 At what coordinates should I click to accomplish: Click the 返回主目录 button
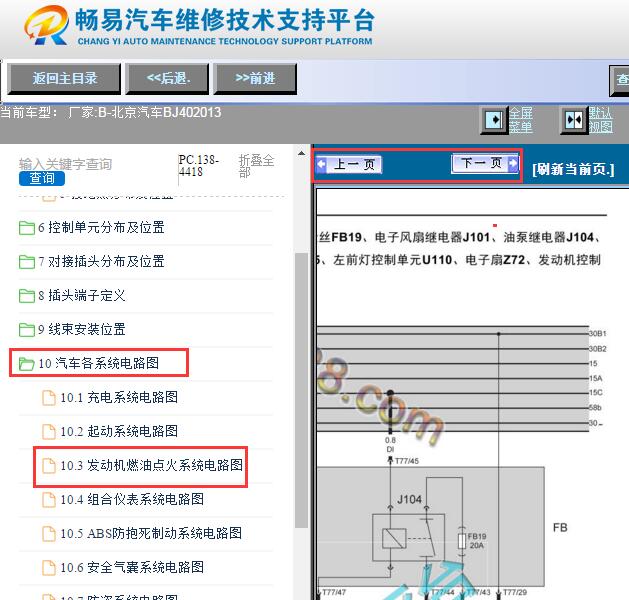(64, 78)
